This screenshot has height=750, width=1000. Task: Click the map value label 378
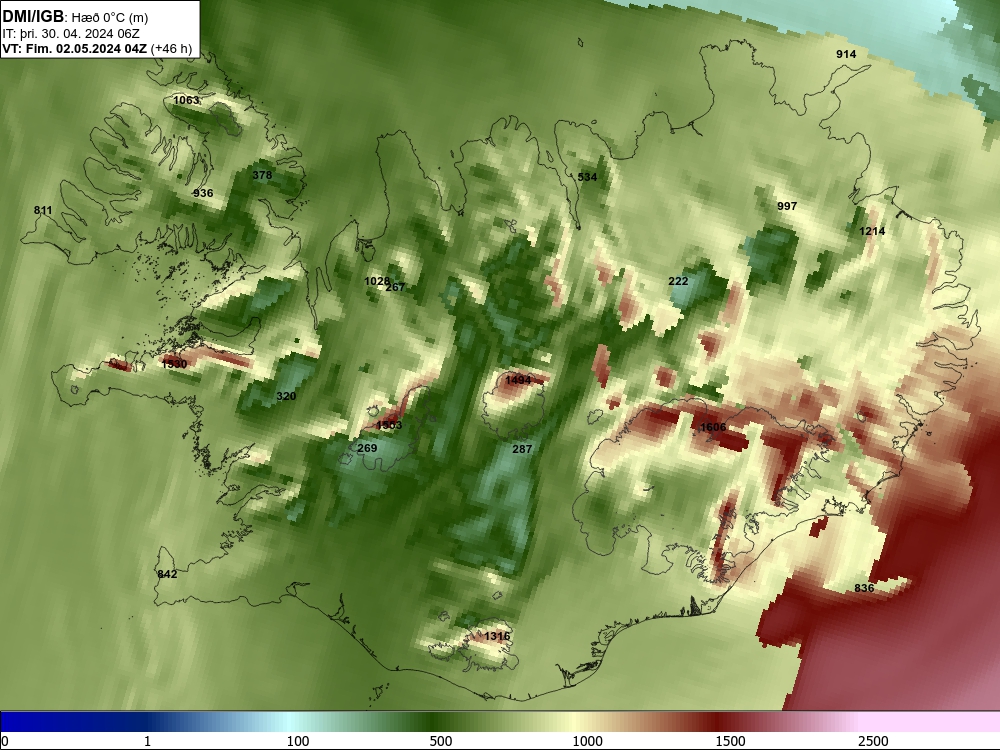[x=262, y=175]
